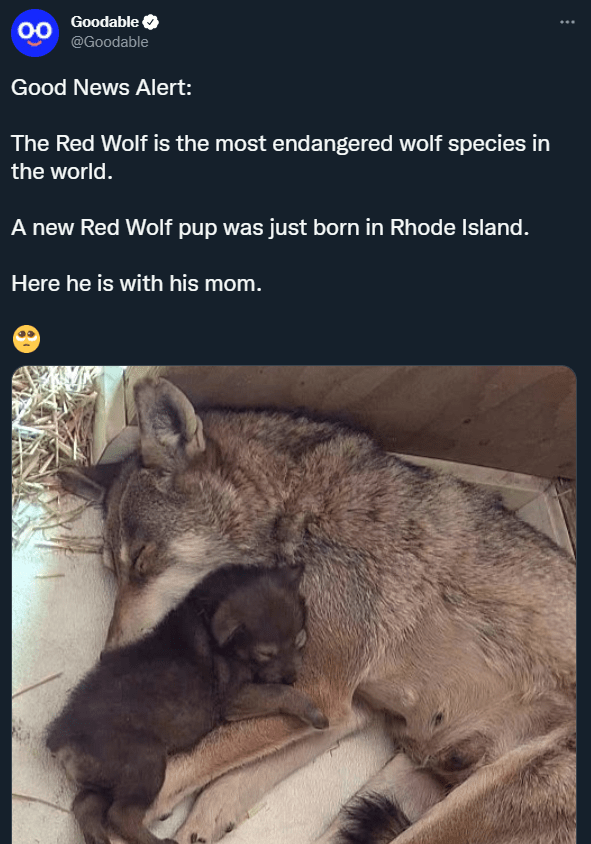Click the sentence 'Here he is with his mom.'
The width and height of the screenshot is (591, 844).
(x=135, y=283)
